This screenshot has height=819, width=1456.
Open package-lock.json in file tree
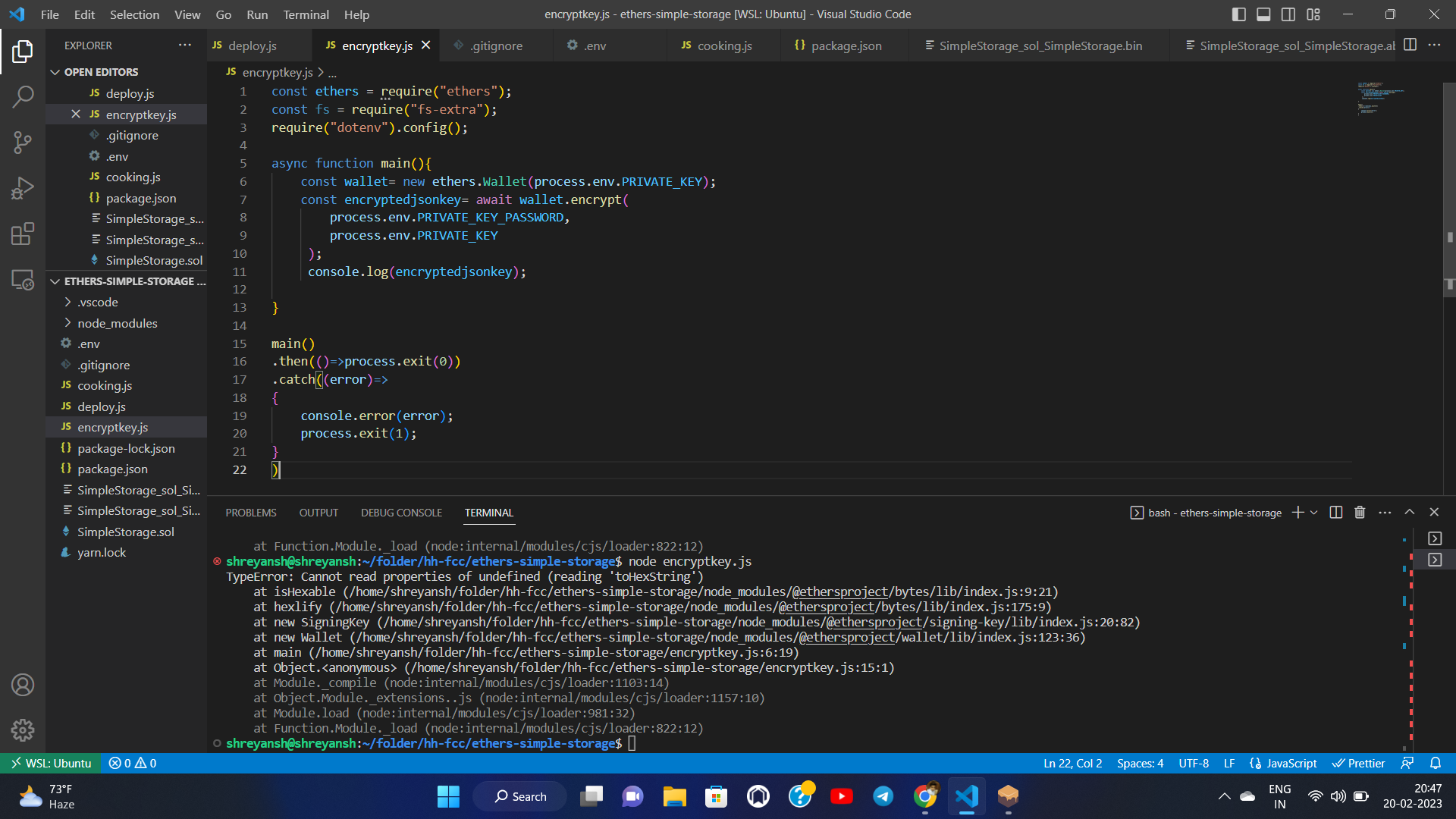(x=126, y=448)
